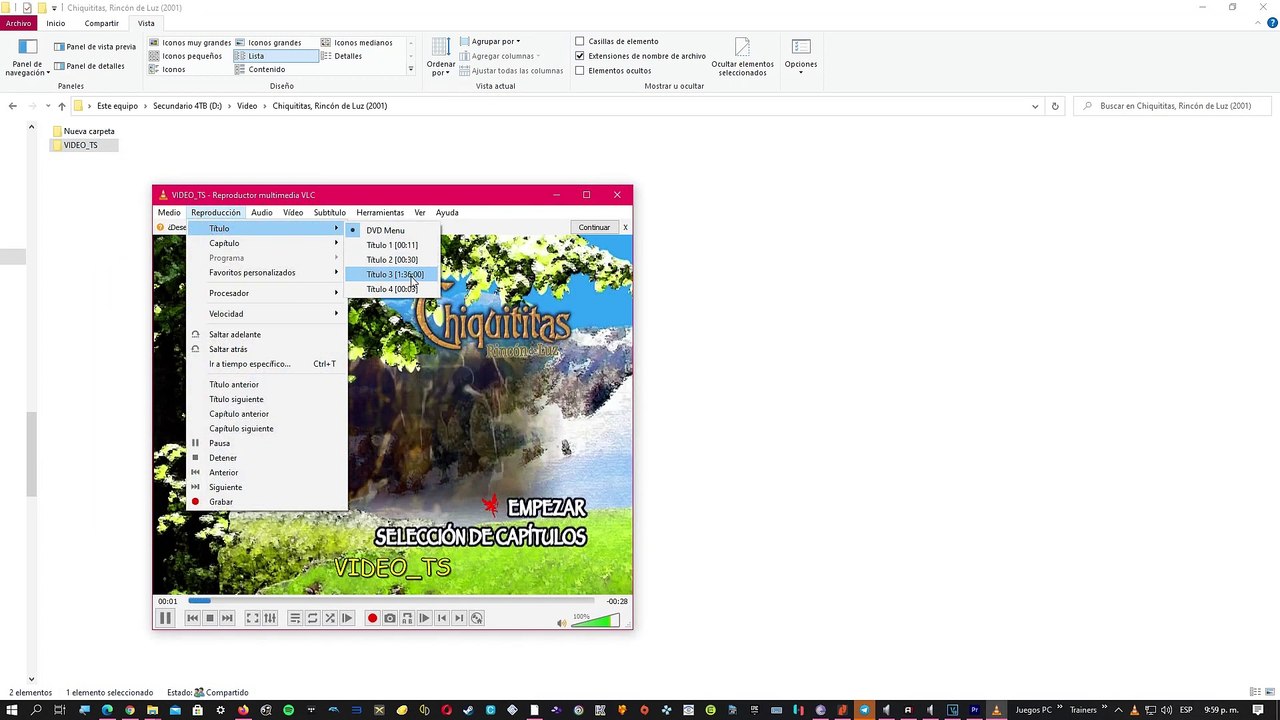Click Ocultar elementos seleccionados button
Image resolution: width=1280 pixels, height=720 pixels.
click(742, 58)
